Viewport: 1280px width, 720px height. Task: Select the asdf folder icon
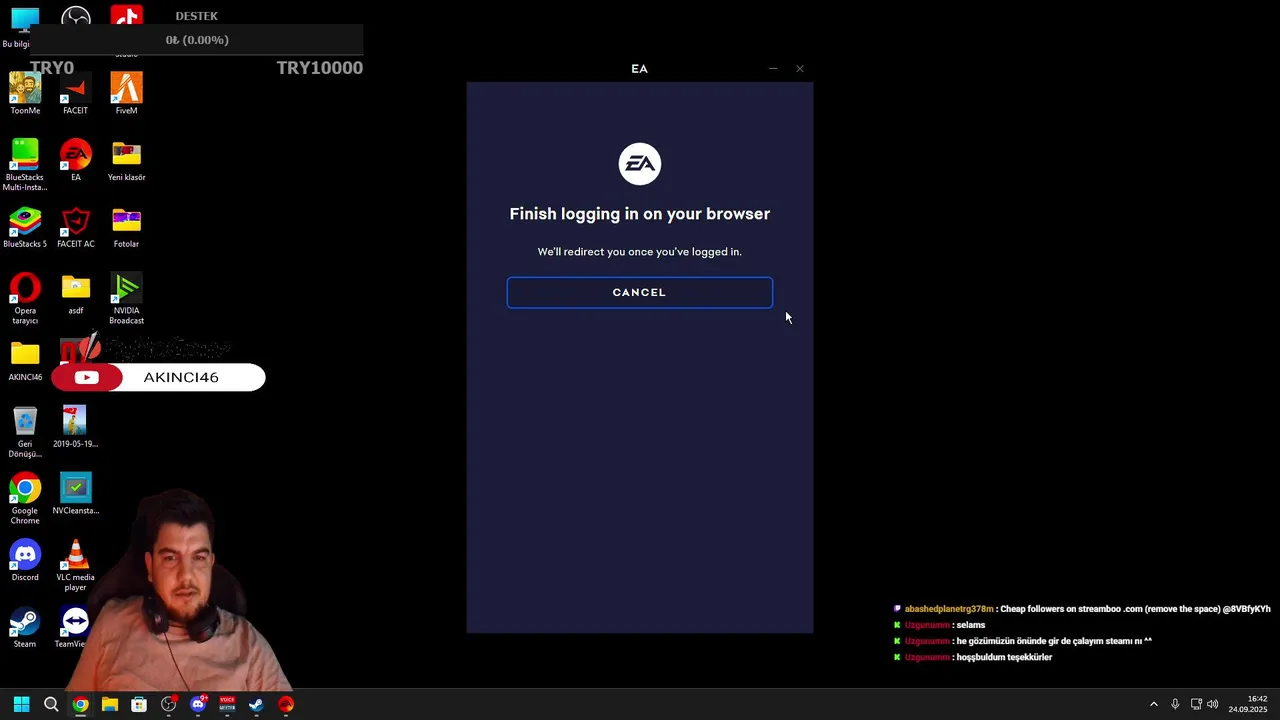point(75,294)
